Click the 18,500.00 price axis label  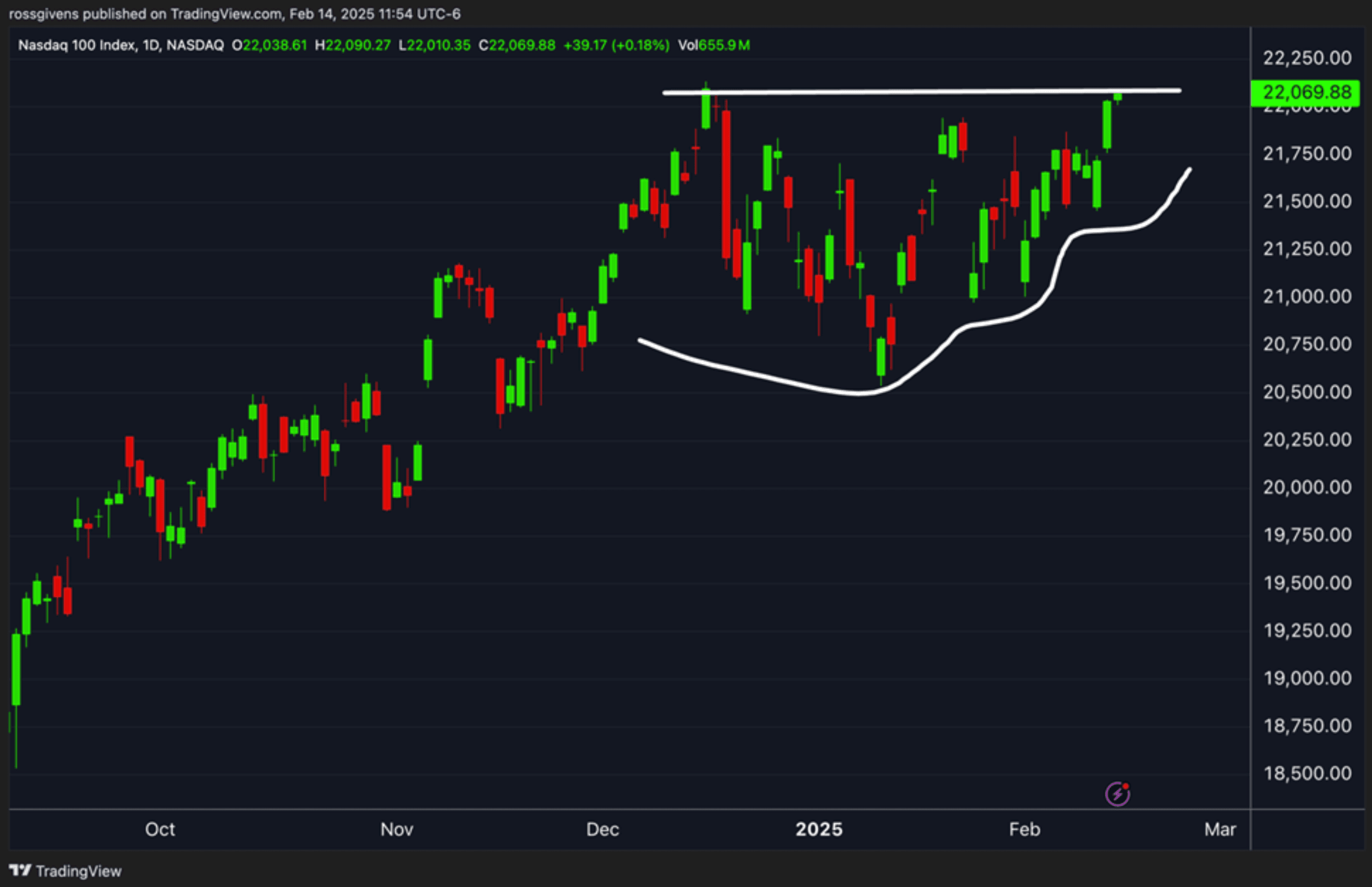(x=1307, y=773)
